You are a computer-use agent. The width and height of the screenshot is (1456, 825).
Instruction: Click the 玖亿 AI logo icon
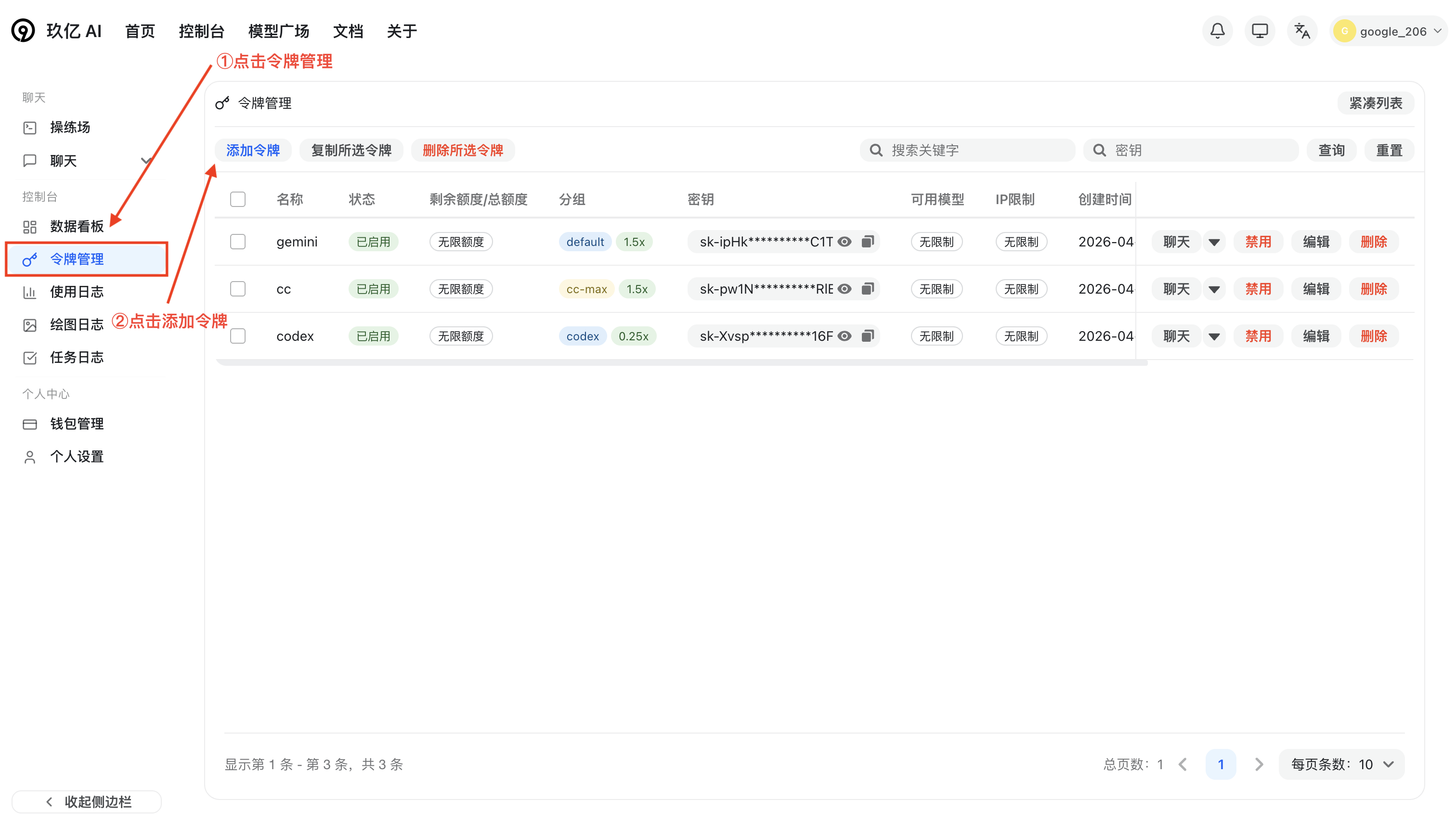coord(23,31)
